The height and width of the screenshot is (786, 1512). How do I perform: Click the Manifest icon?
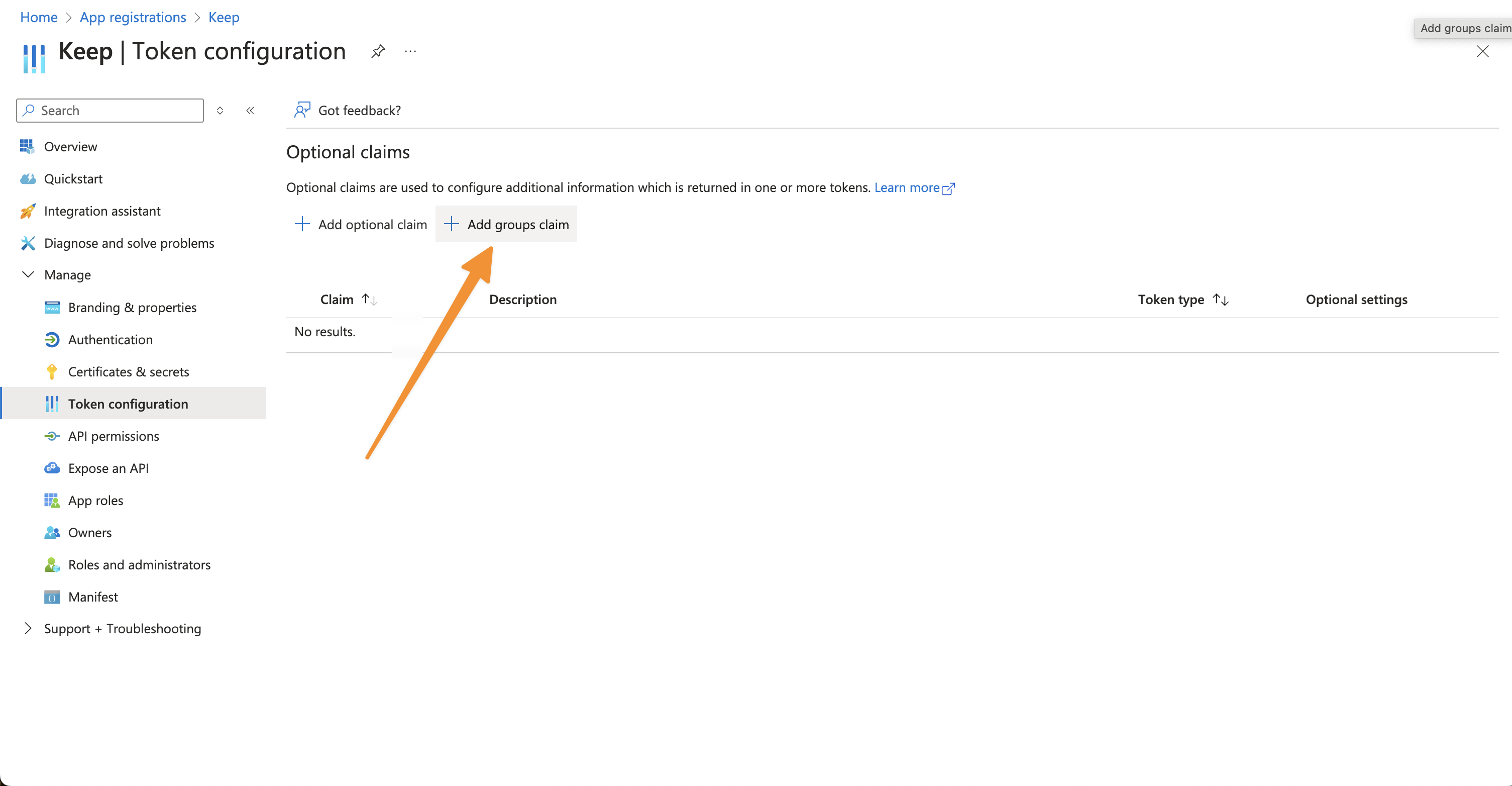click(x=52, y=597)
